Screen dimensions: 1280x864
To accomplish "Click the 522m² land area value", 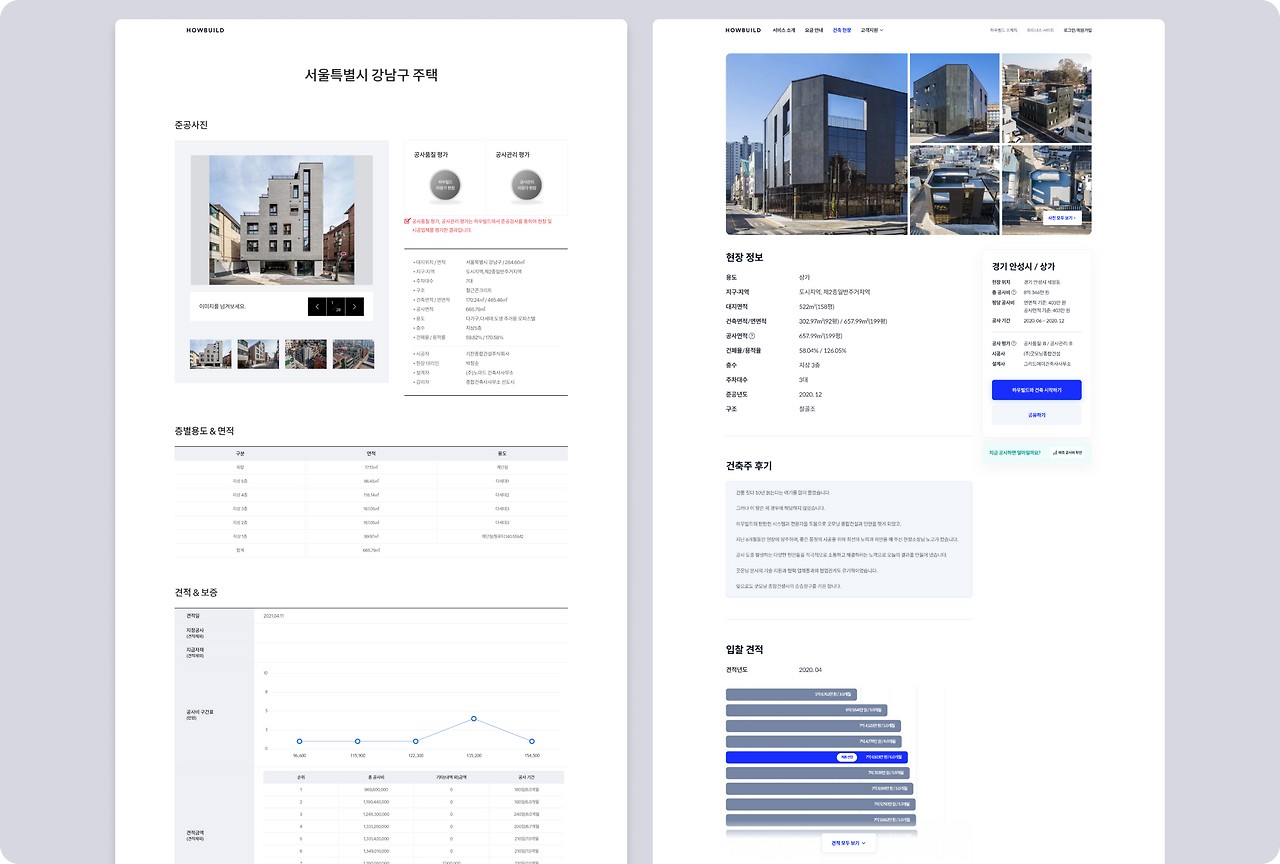I will 817,307.
